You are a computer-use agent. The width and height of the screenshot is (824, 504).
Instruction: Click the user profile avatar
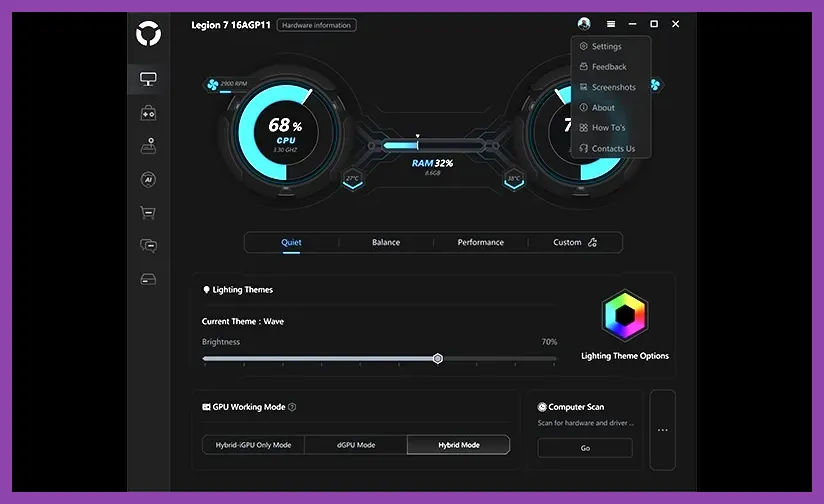coord(584,24)
